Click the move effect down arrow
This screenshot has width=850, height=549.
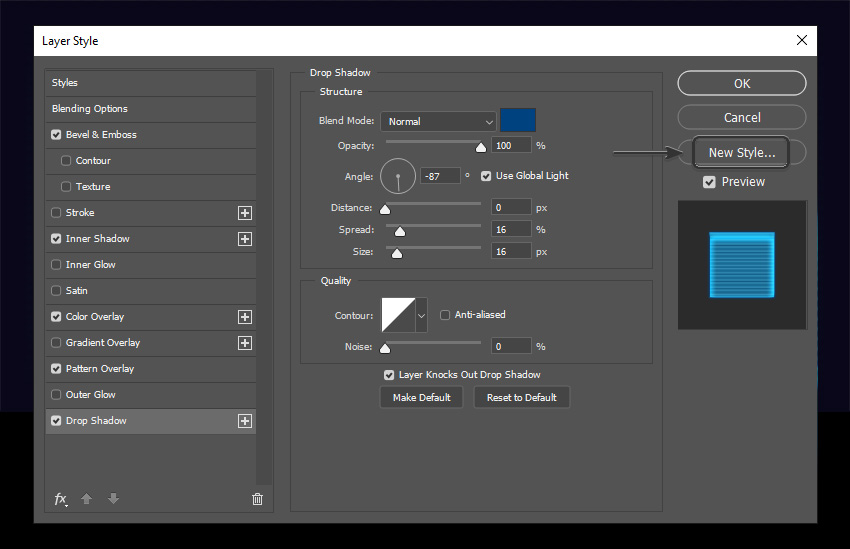pos(113,499)
